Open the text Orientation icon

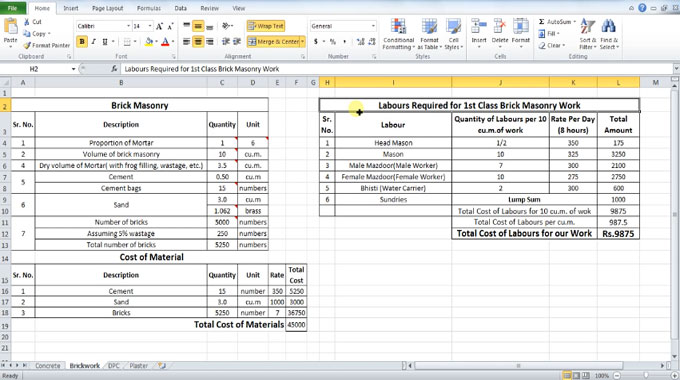pos(227,26)
